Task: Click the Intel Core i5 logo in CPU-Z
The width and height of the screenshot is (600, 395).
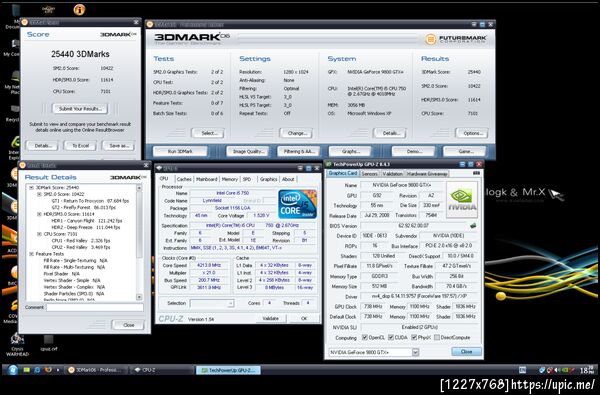Action: point(297,204)
